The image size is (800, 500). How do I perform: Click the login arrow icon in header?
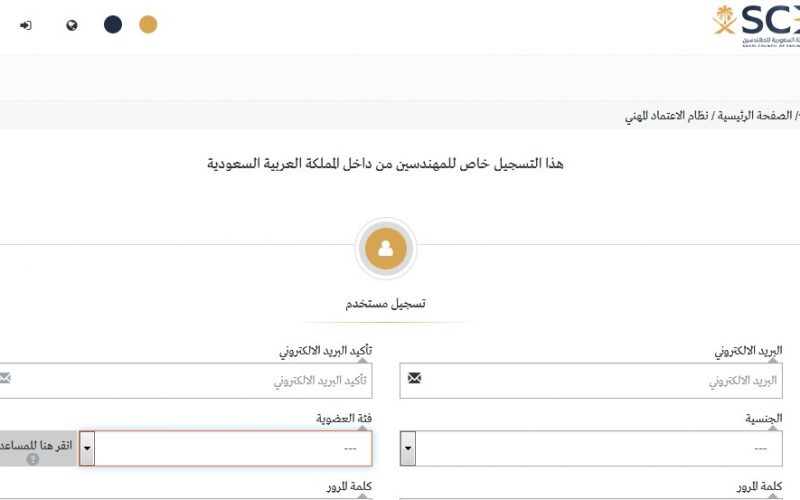[26, 25]
